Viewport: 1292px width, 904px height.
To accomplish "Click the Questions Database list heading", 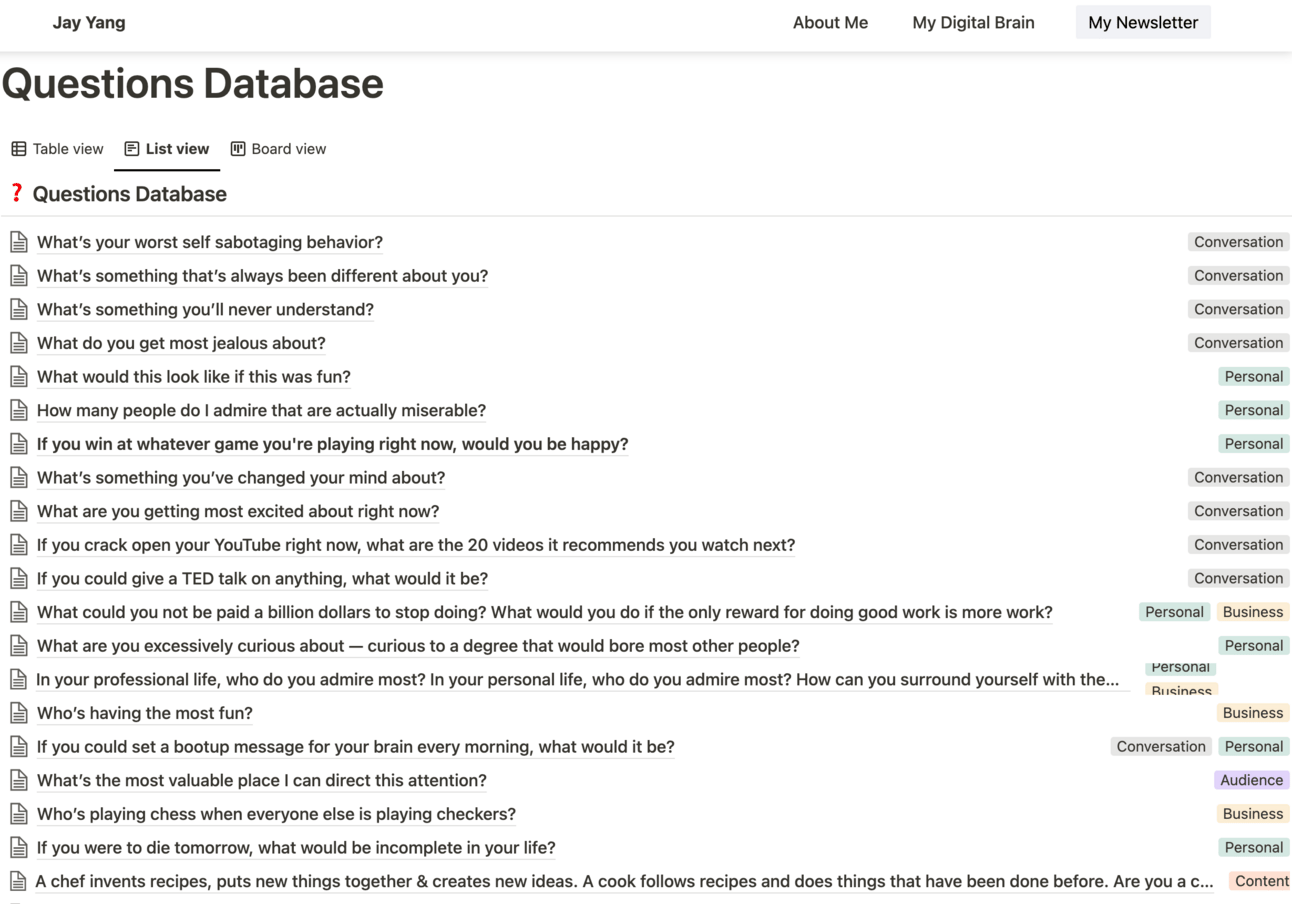I will 129,194.
